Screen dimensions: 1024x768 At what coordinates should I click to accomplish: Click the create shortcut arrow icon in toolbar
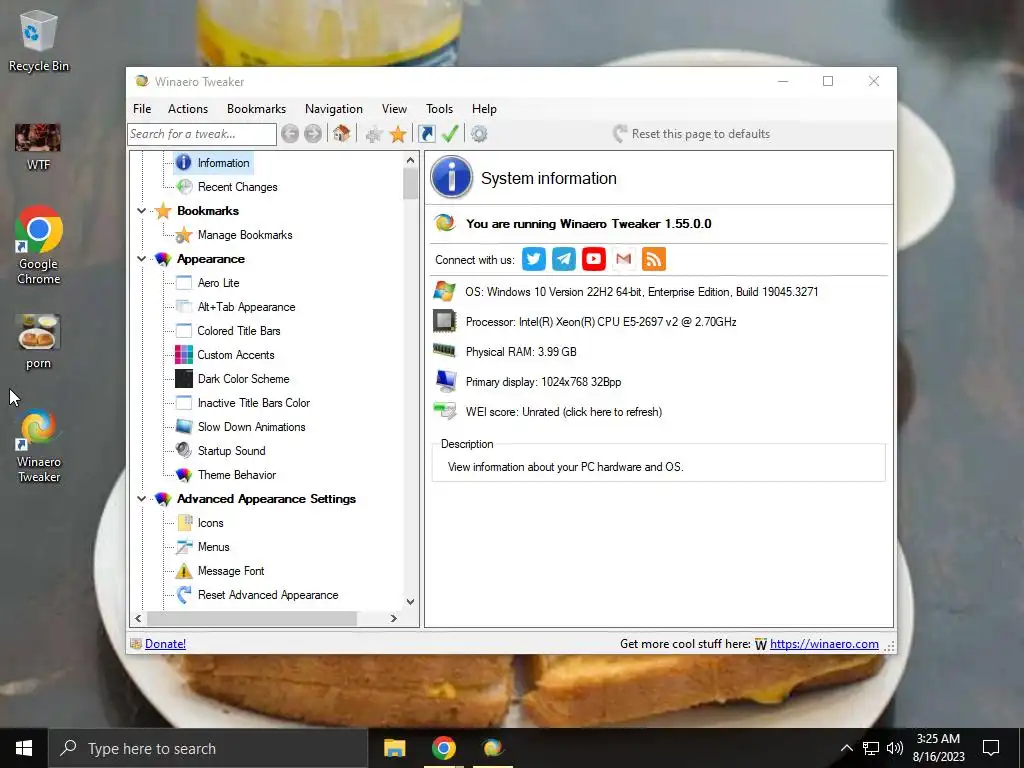point(426,134)
